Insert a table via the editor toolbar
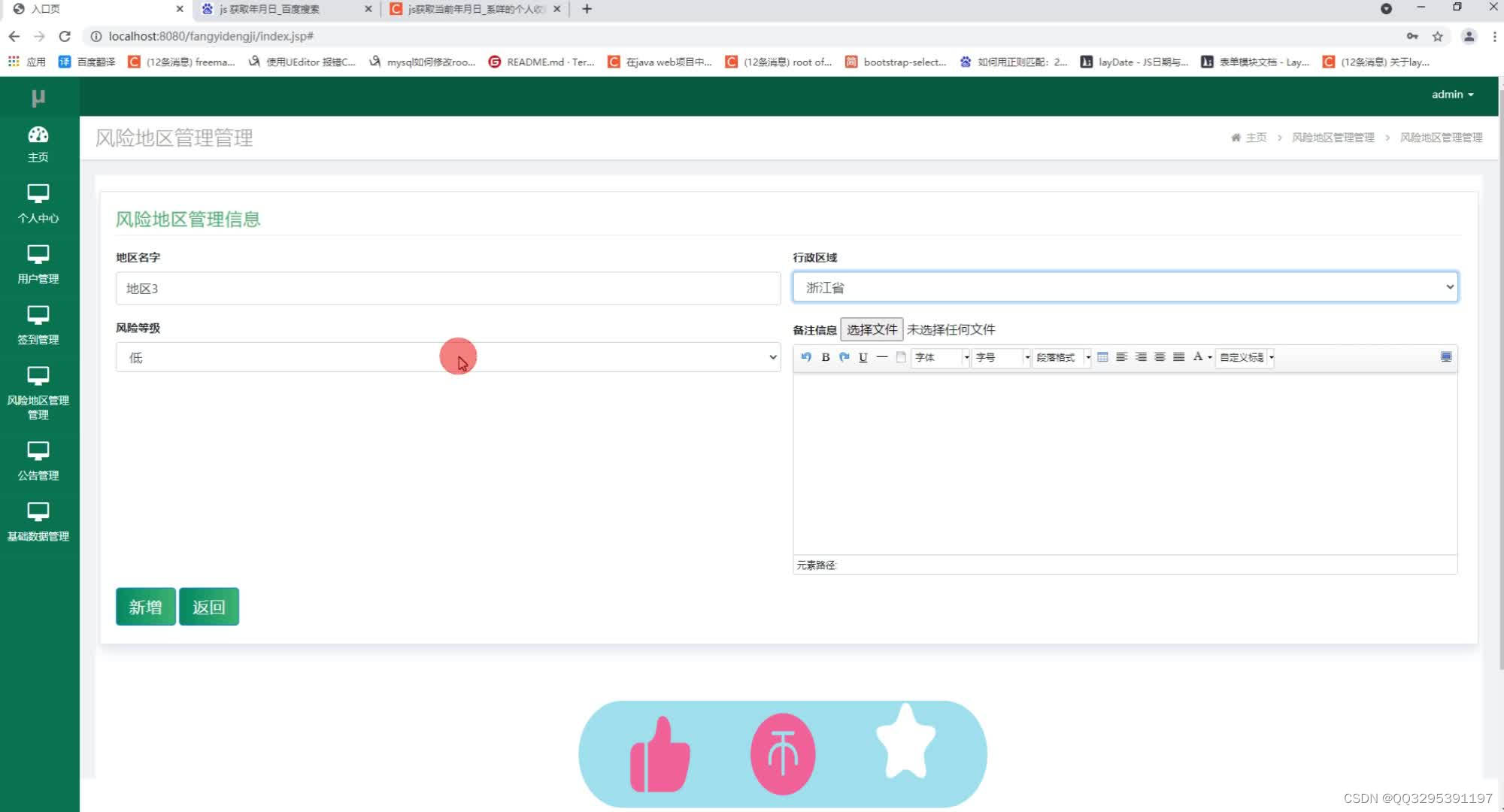This screenshot has height=812, width=1504. point(1102,357)
